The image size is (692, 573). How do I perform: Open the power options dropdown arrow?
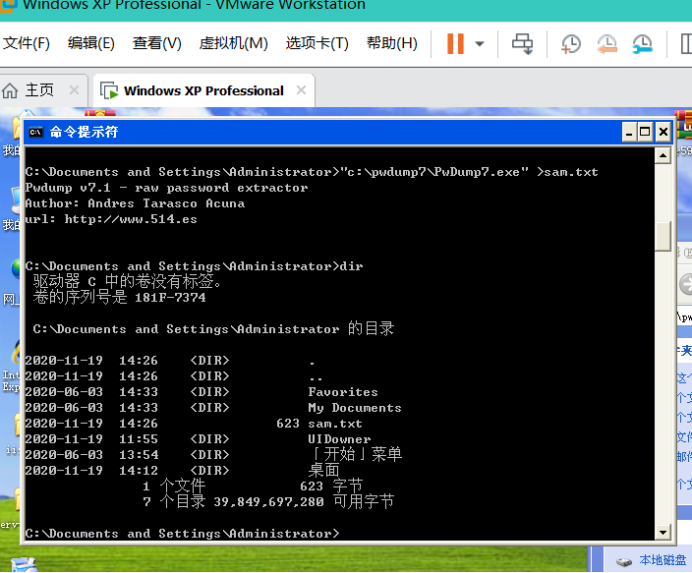coord(480,44)
